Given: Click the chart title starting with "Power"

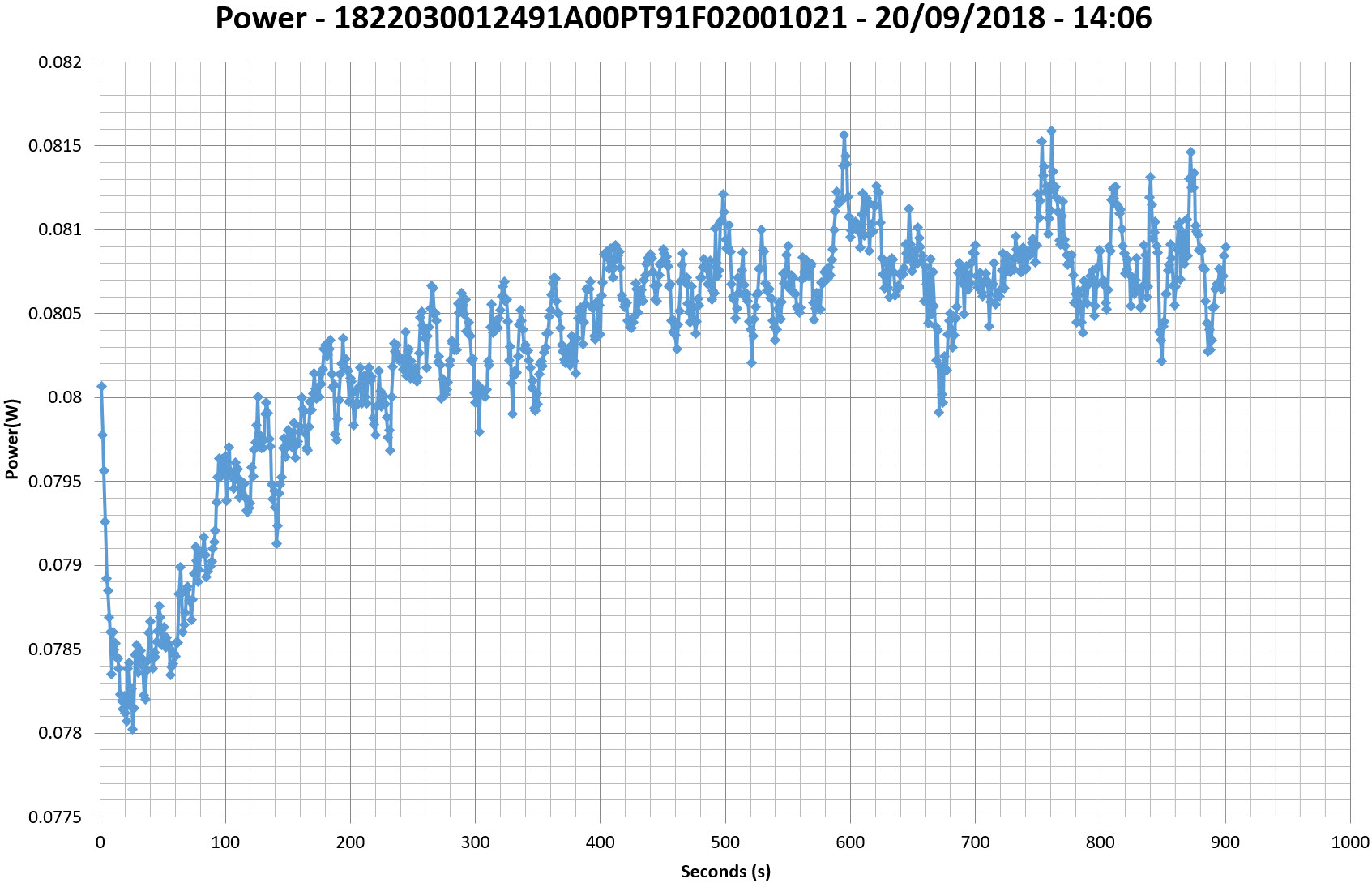Looking at the screenshot, I should click(x=683, y=18).
